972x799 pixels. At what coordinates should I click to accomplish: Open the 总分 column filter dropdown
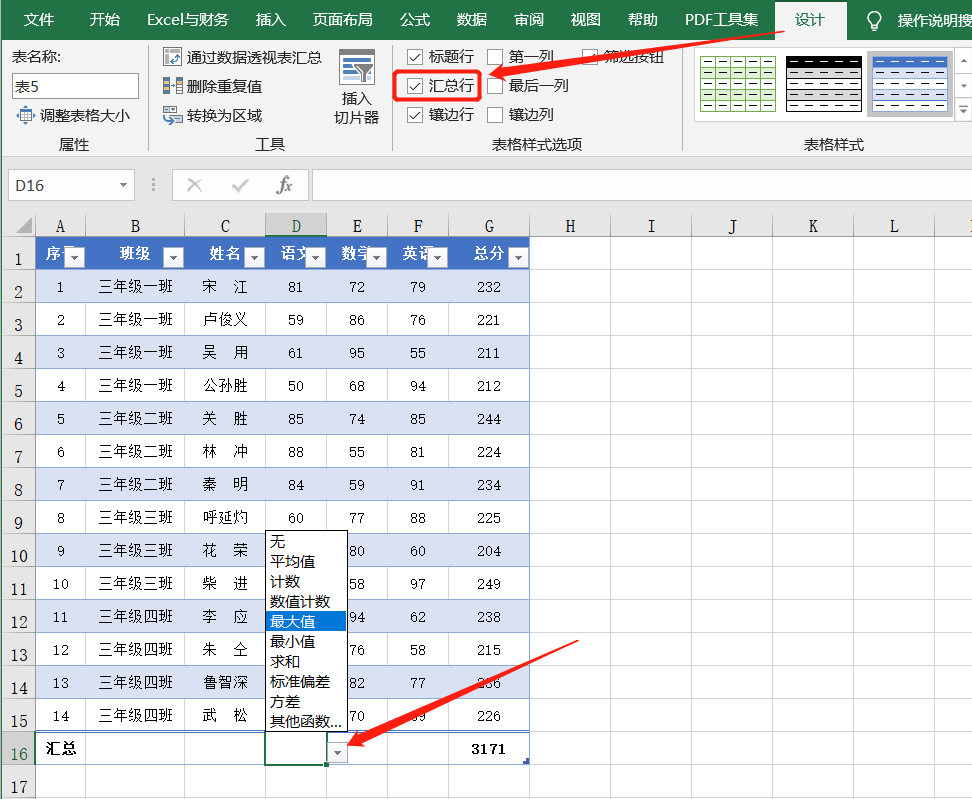click(x=517, y=258)
